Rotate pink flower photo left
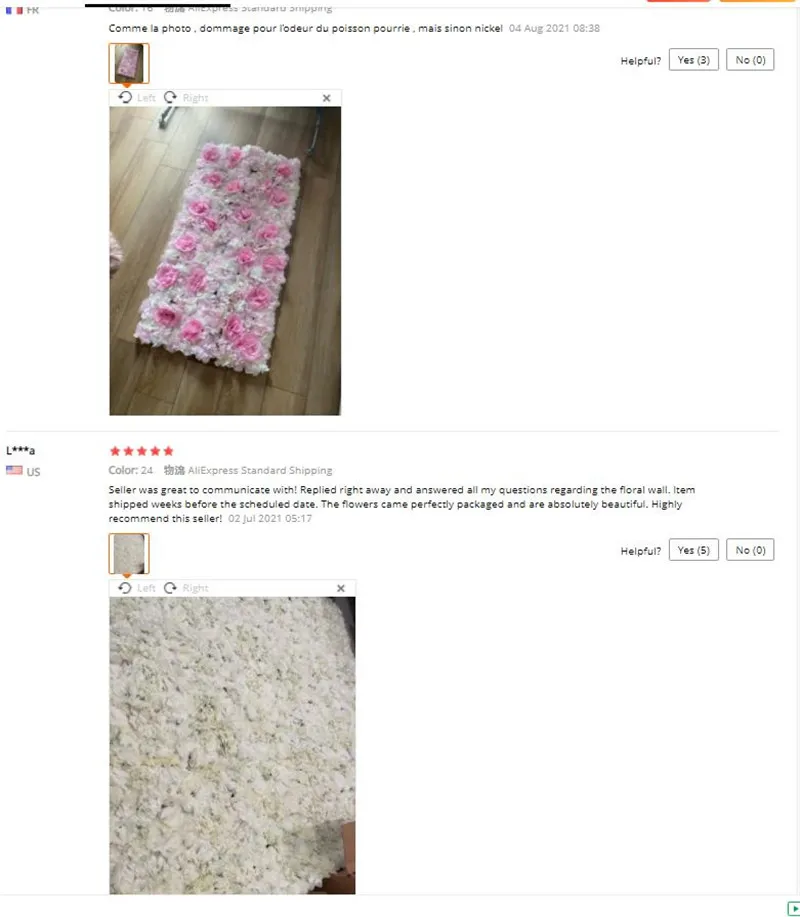Image resolution: width=800 pixels, height=917 pixels. (137, 97)
